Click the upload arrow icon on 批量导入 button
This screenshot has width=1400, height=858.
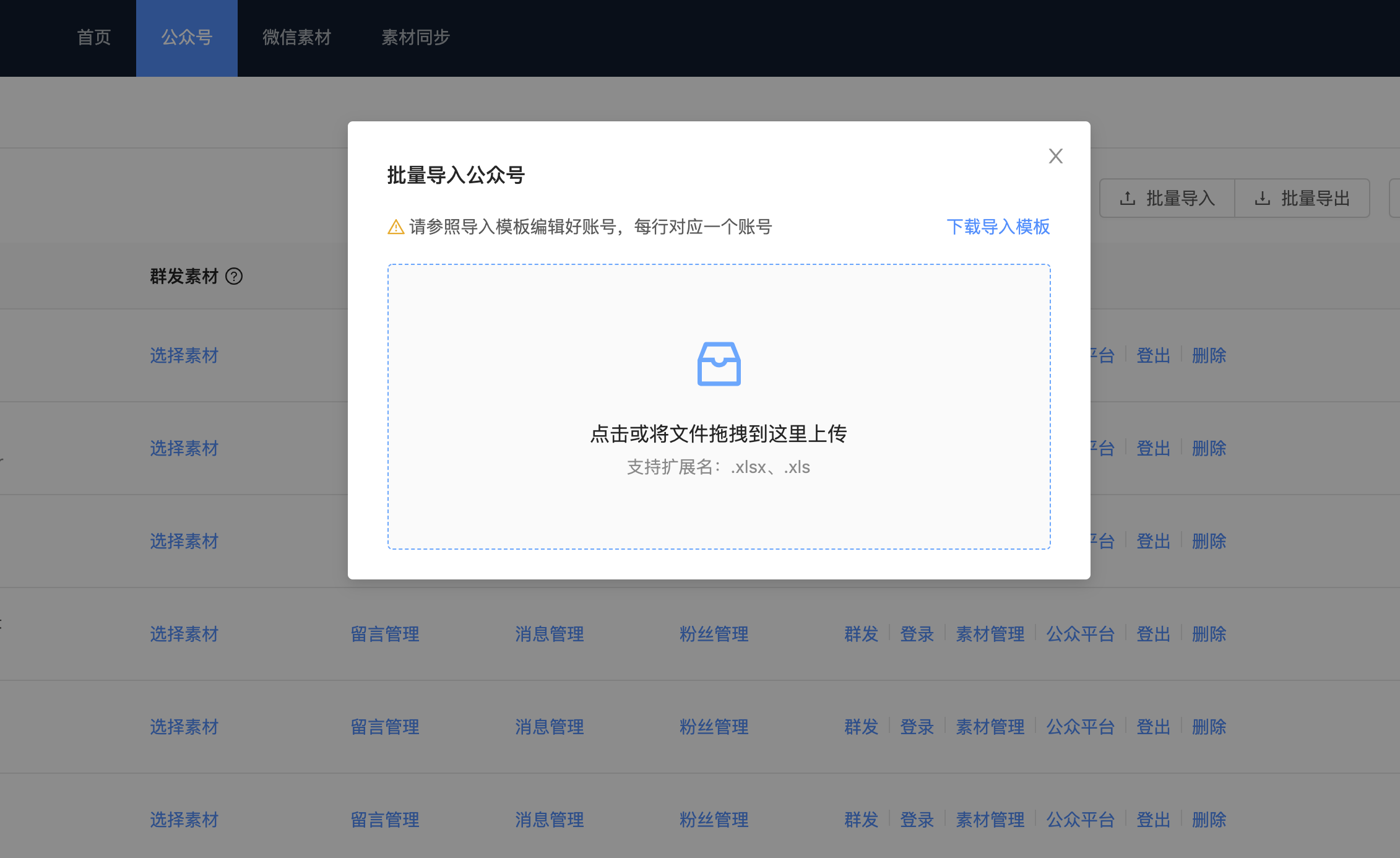point(1128,198)
